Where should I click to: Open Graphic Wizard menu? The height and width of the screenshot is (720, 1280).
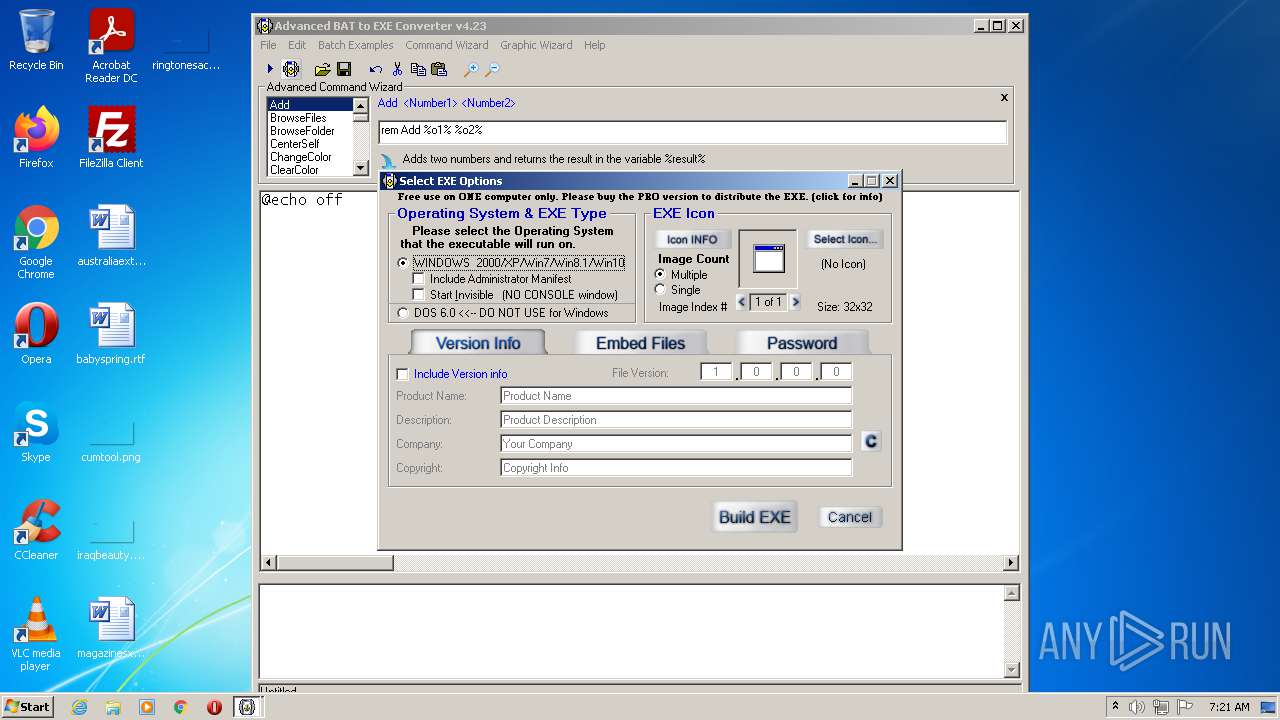536,45
